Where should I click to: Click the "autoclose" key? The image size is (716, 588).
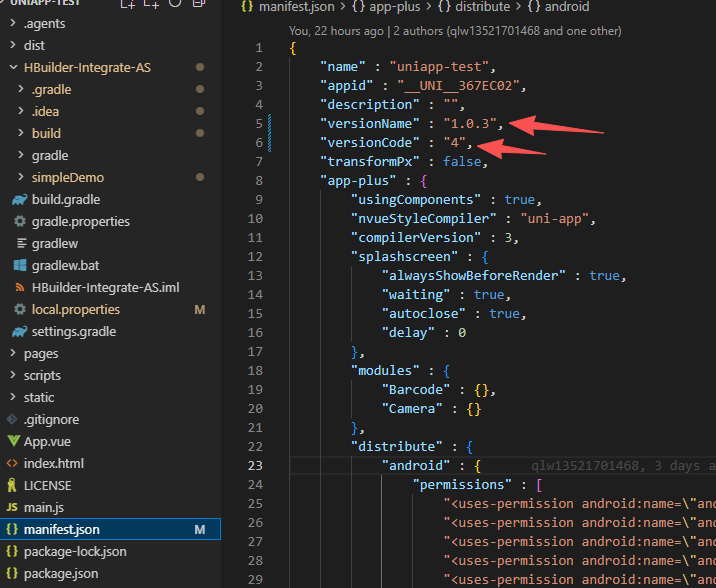tap(423, 314)
